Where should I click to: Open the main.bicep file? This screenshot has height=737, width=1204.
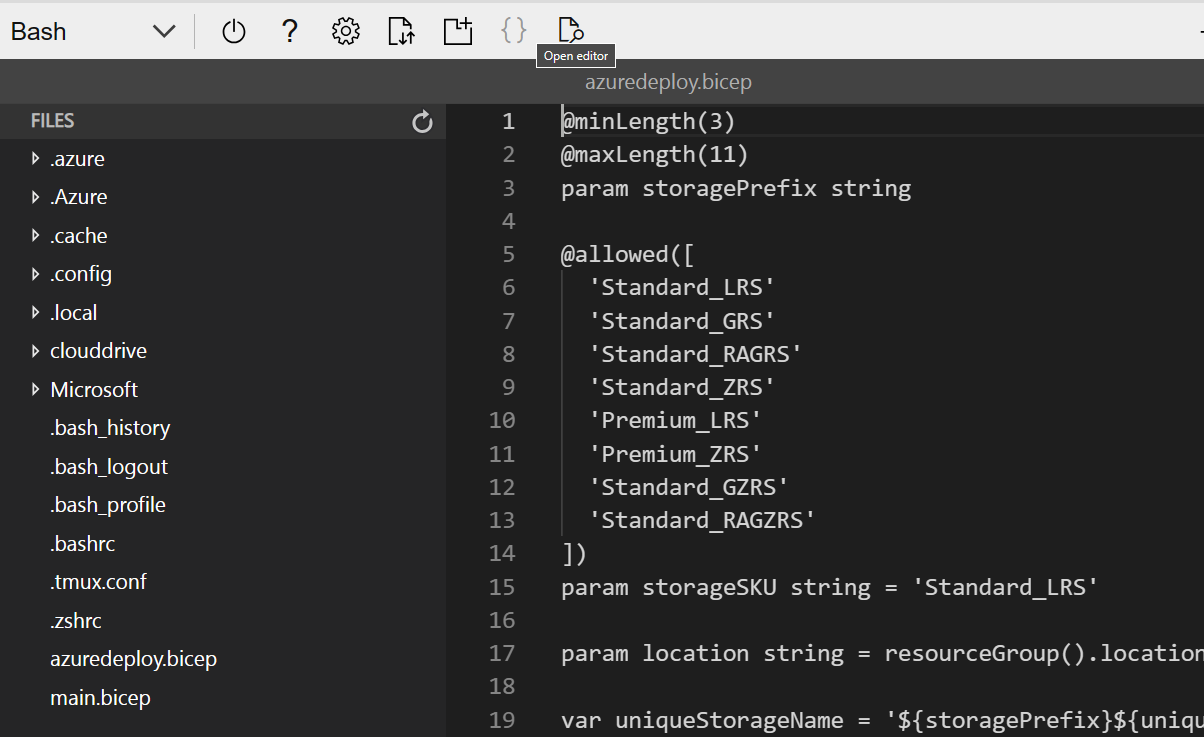coord(100,698)
